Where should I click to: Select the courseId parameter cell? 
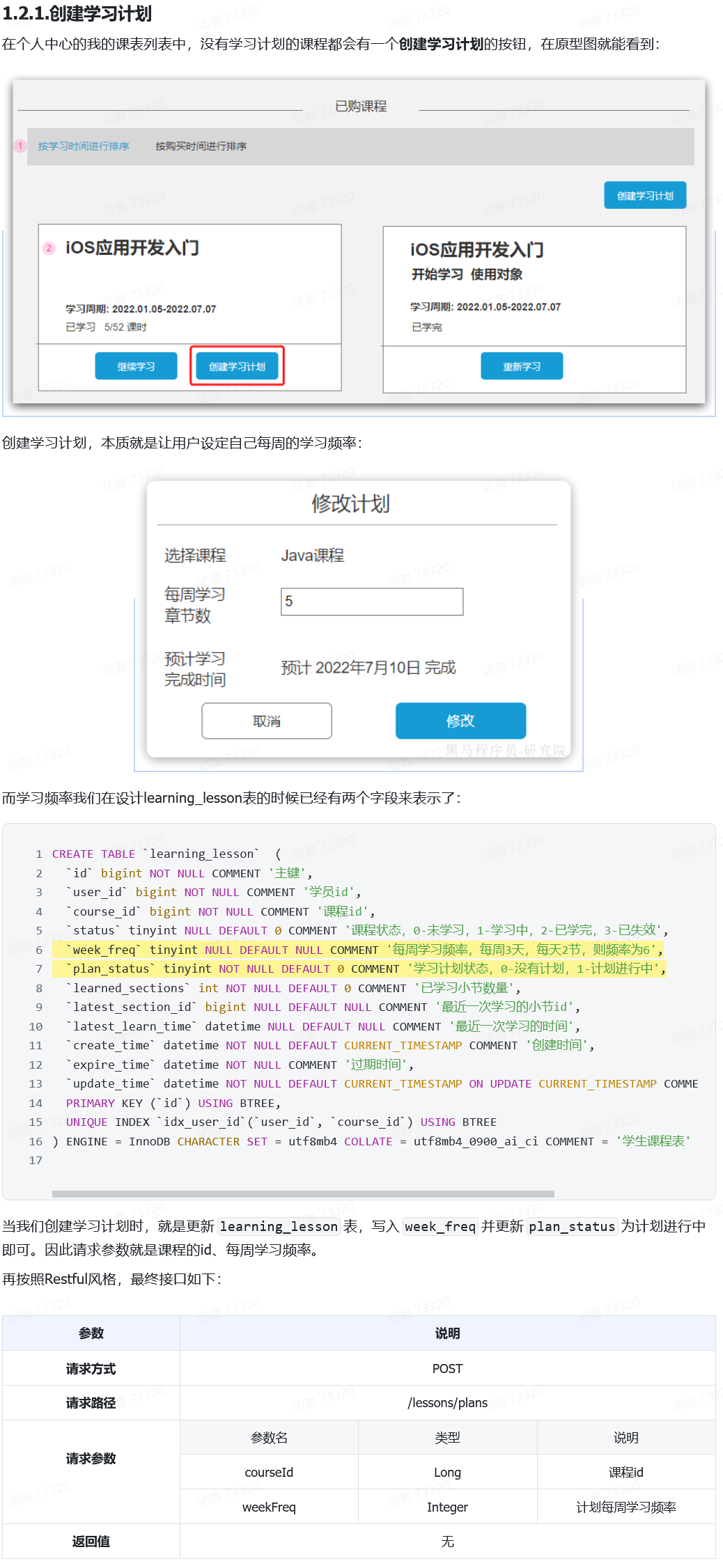pos(269,1473)
